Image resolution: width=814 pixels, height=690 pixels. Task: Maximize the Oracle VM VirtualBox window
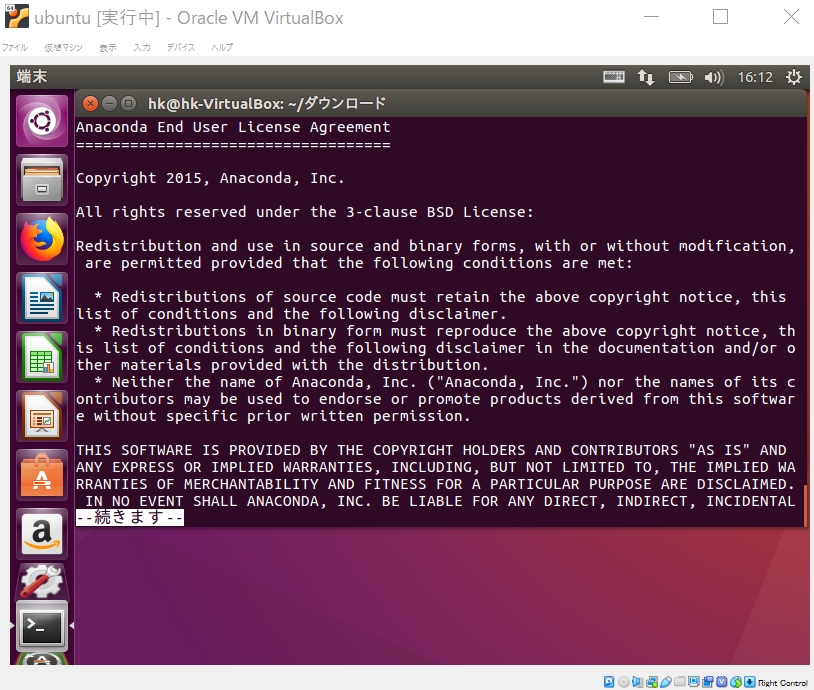click(x=720, y=17)
